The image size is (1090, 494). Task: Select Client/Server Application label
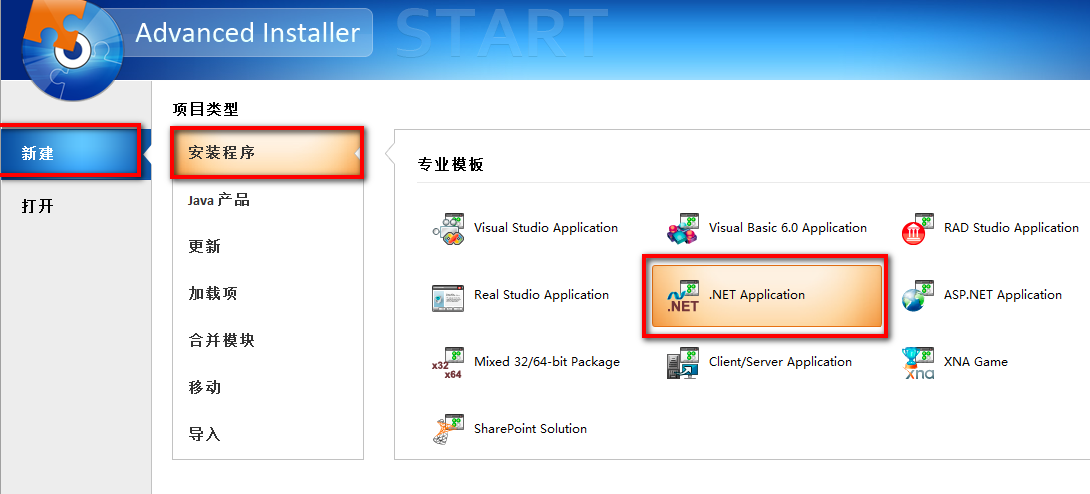click(780, 361)
